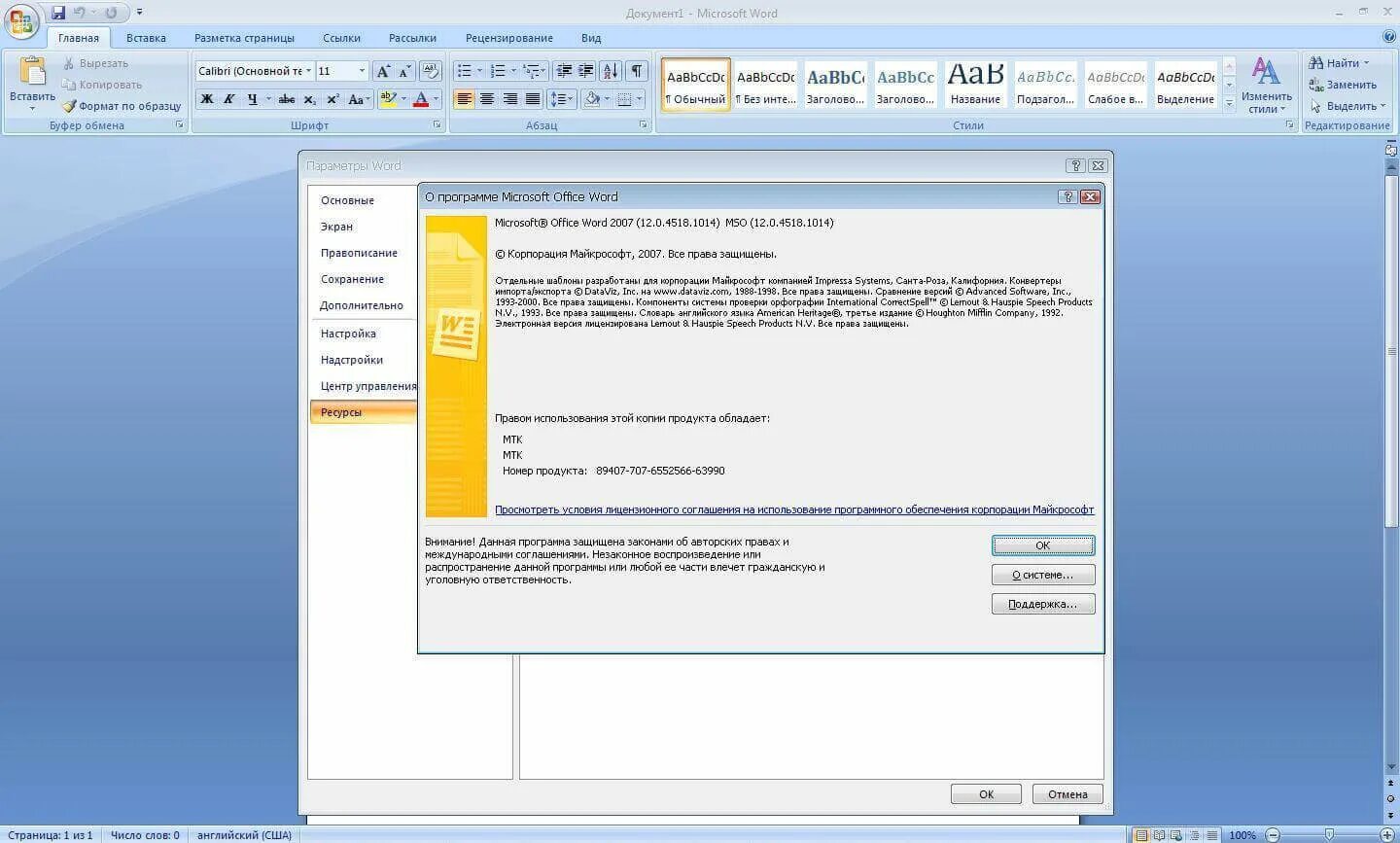Image resolution: width=1400 pixels, height=843 pixels.
Task: Open the Вставка ribbon tab
Action: click(x=146, y=38)
